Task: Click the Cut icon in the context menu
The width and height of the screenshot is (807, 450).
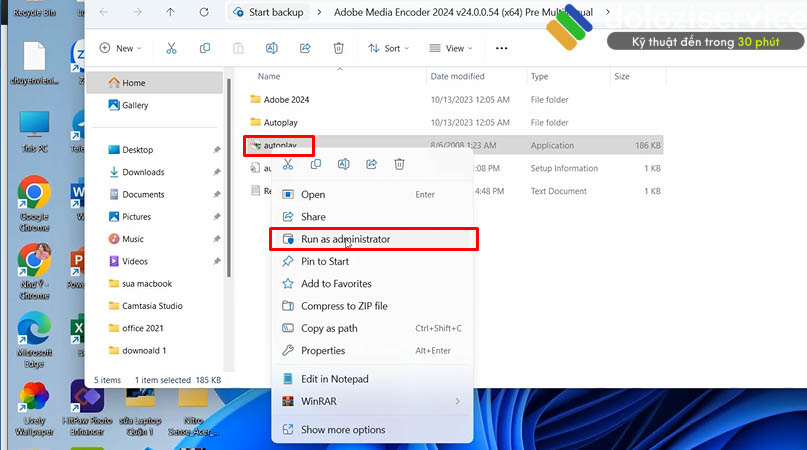Action: [x=288, y=165]
